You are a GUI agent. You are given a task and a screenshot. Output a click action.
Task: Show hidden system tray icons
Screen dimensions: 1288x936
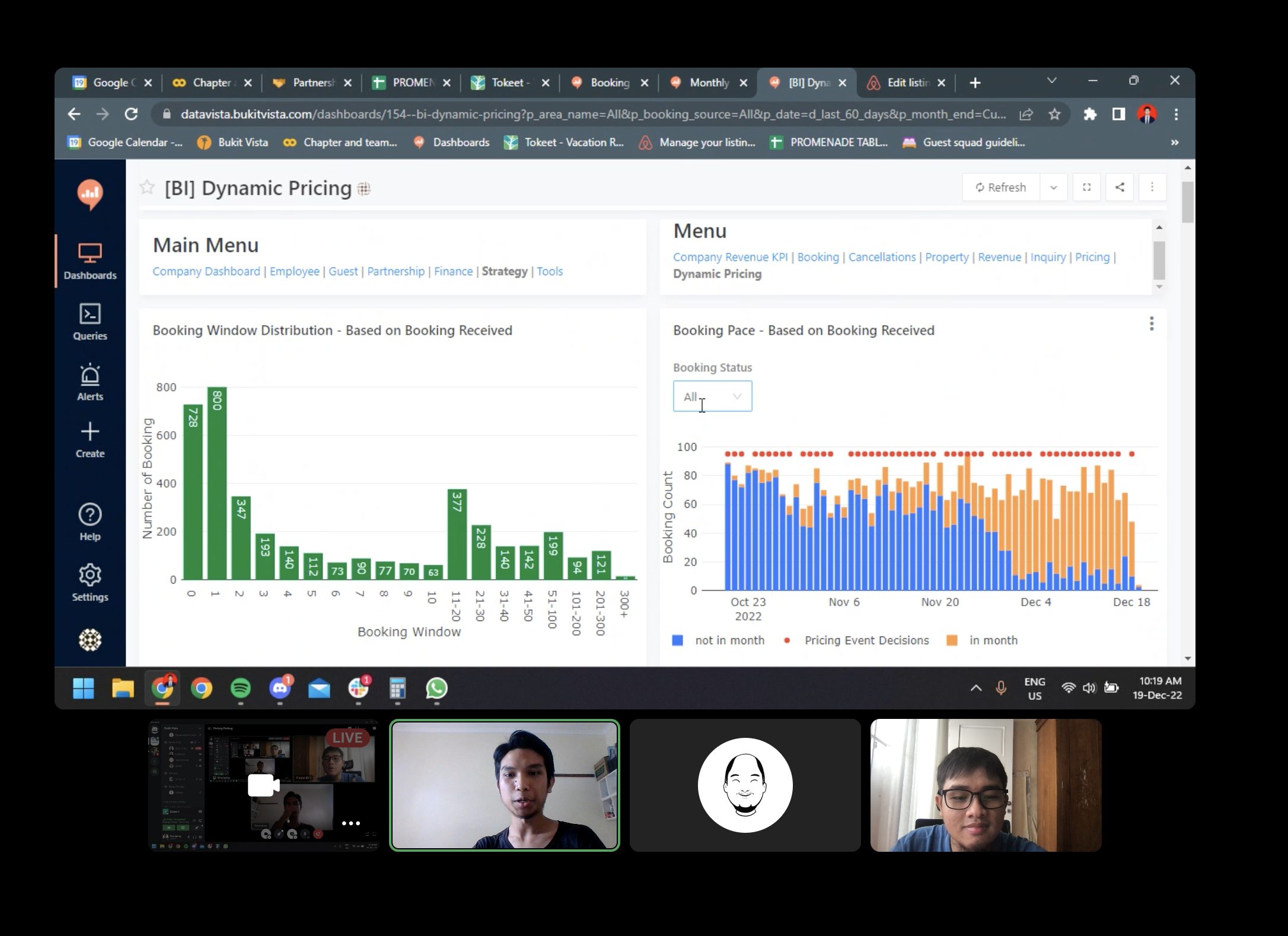[x=975, y=688]
